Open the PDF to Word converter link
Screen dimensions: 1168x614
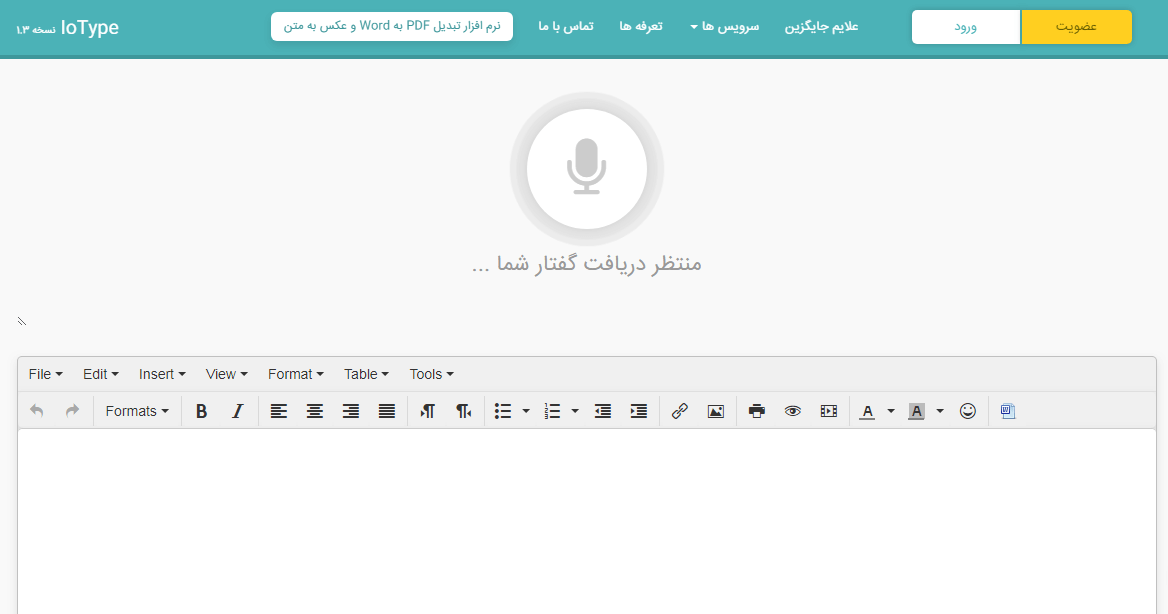391,26
